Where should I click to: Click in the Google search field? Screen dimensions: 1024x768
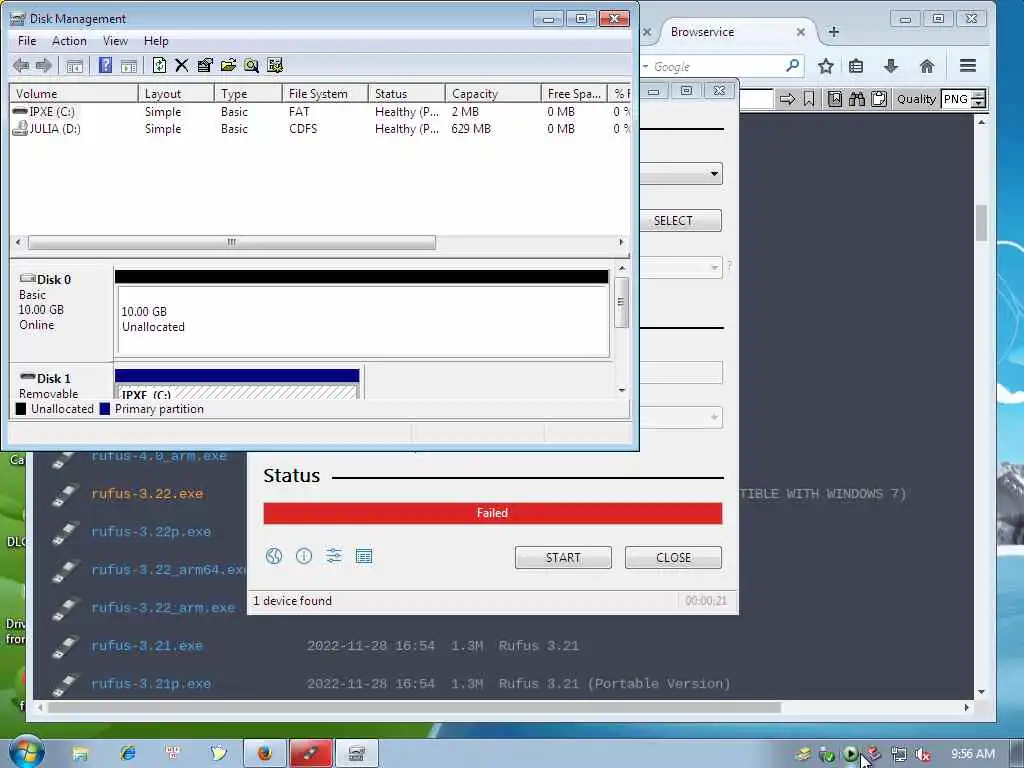click(717, 66)
